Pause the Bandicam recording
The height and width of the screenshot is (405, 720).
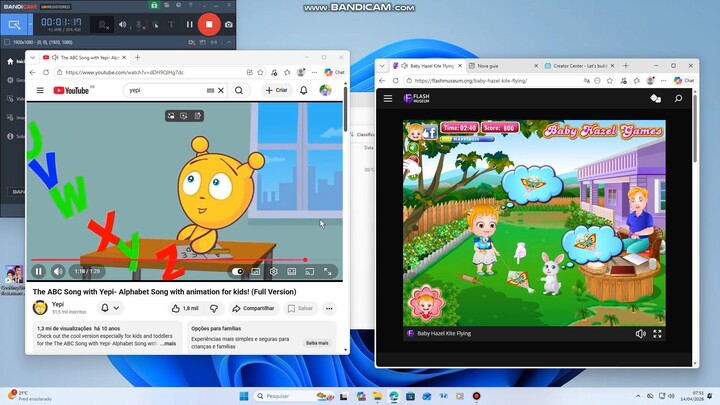189,24
